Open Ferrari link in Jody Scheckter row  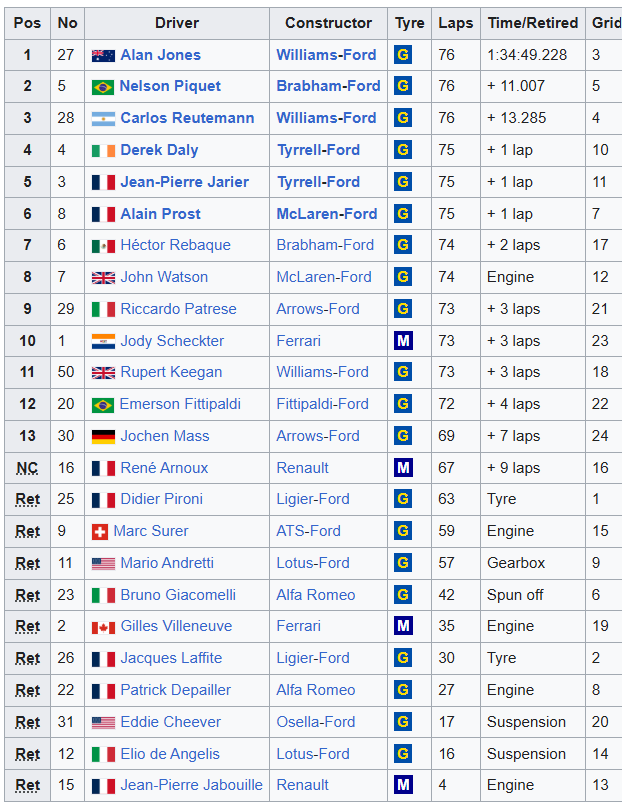pos(299,341)
